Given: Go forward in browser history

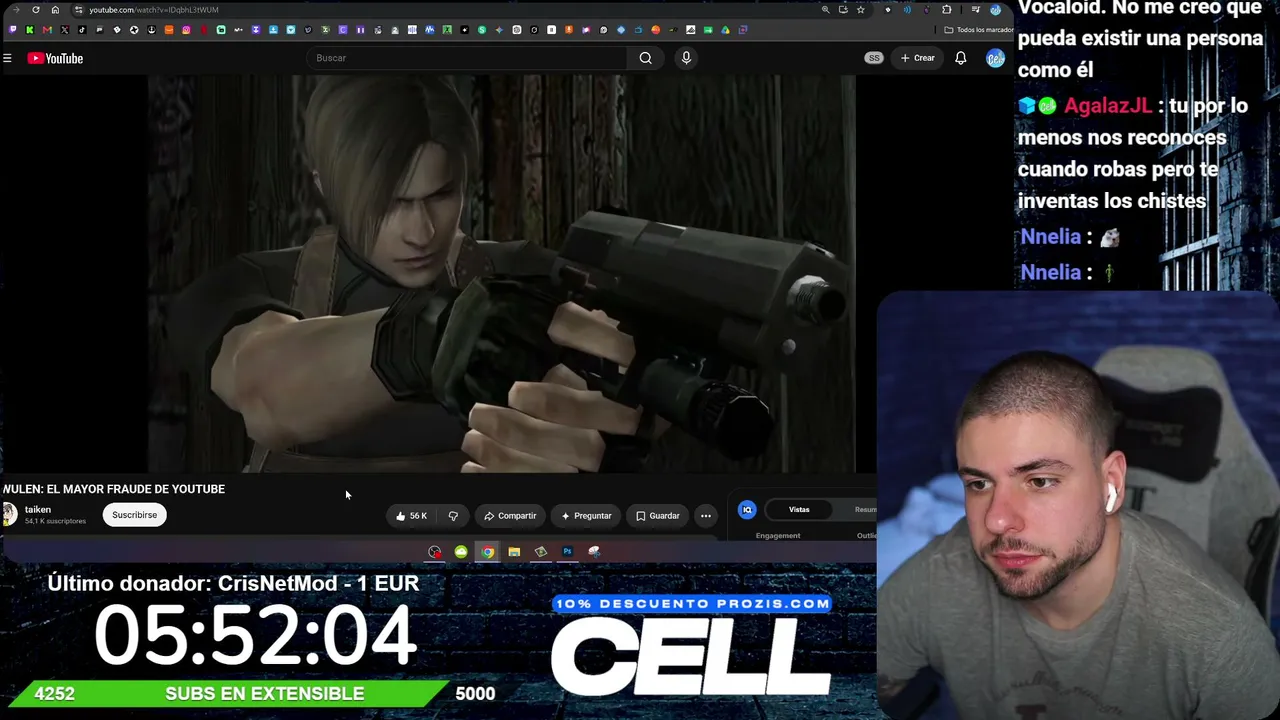Looking at the screenshot, I should [16, 10].
